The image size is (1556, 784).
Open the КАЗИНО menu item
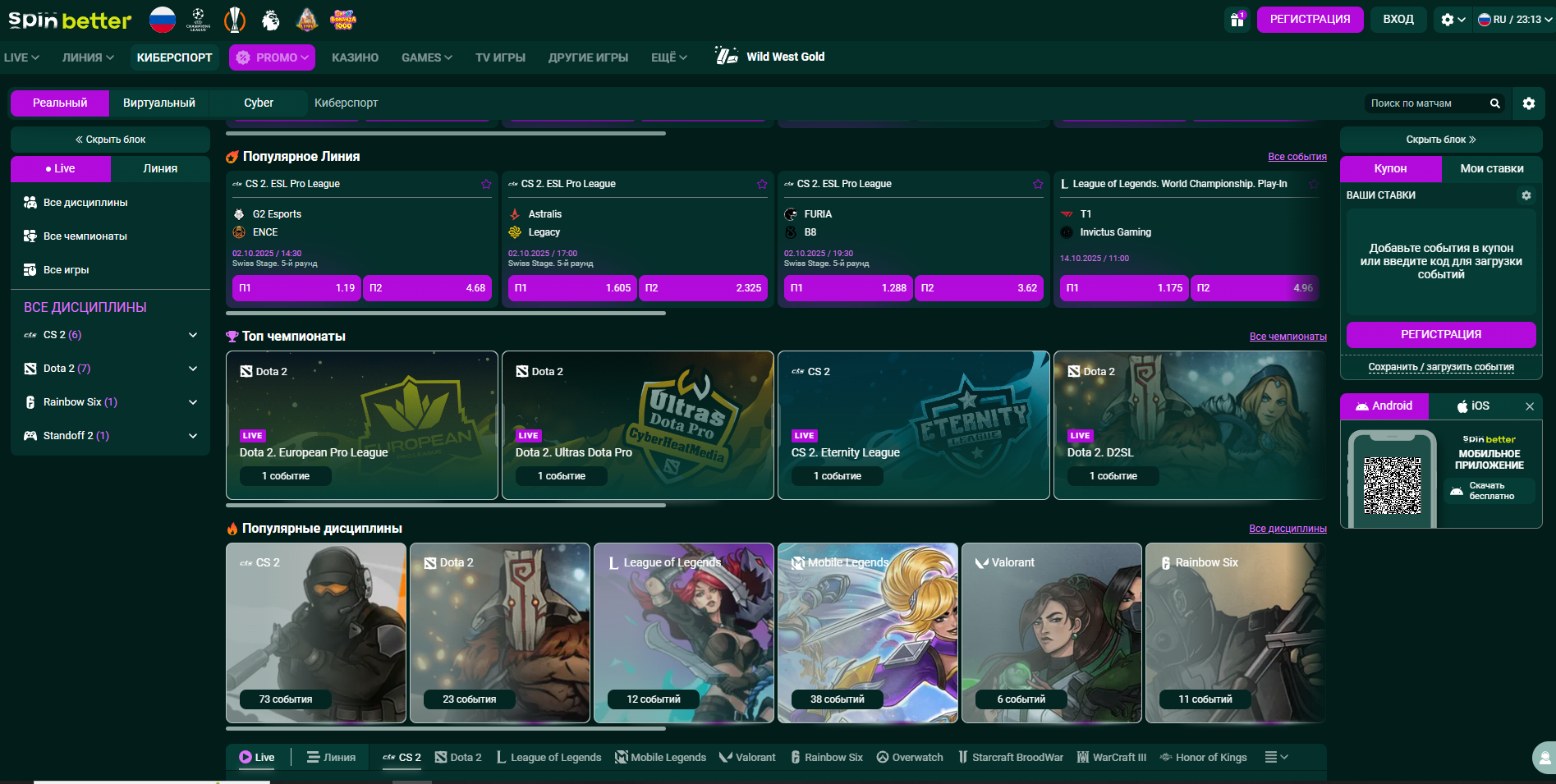click(355, 57)
